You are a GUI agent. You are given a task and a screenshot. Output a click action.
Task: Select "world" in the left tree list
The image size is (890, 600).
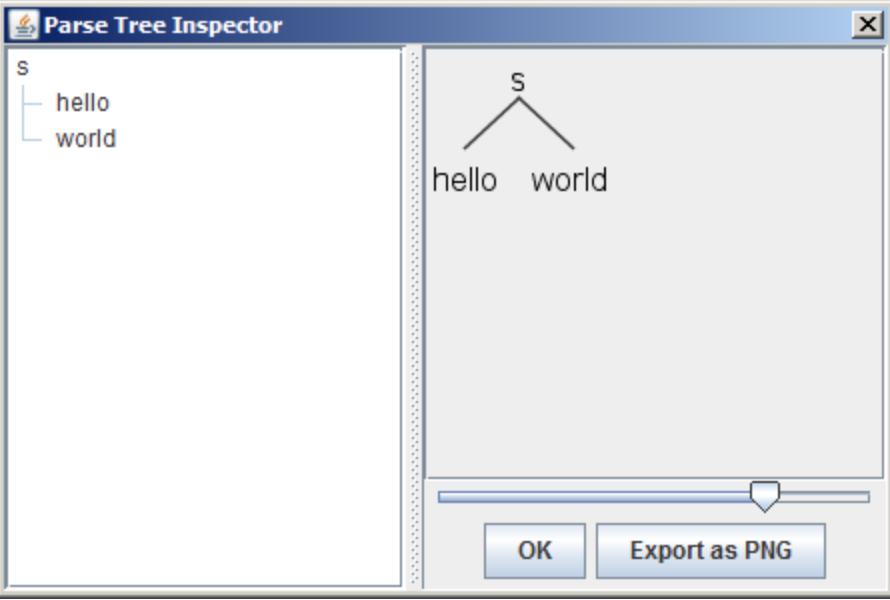(86, 139)
